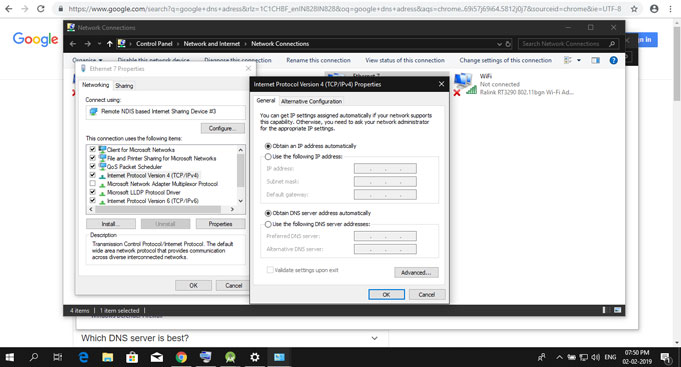Click Cancel in IPv4 Properties dialog
681x367 pixels.
coord(427,294)
